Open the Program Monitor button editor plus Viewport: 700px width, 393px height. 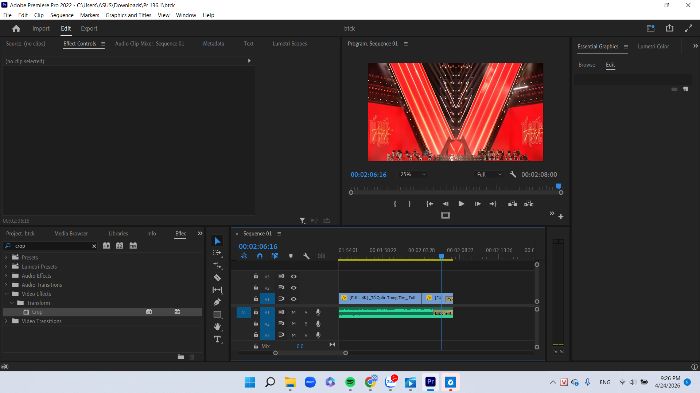[x=561, y=217]
